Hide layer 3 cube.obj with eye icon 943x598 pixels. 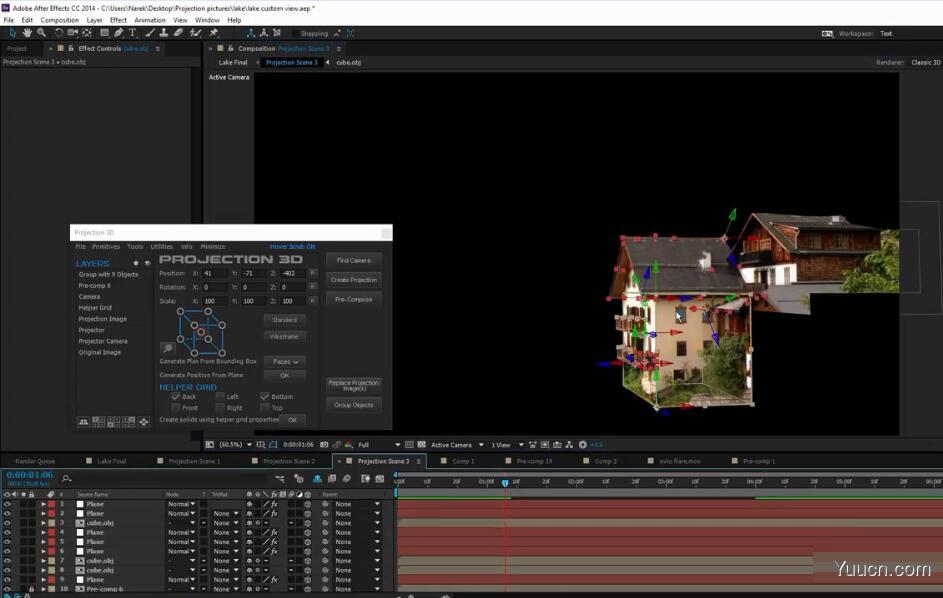[7, 523]
